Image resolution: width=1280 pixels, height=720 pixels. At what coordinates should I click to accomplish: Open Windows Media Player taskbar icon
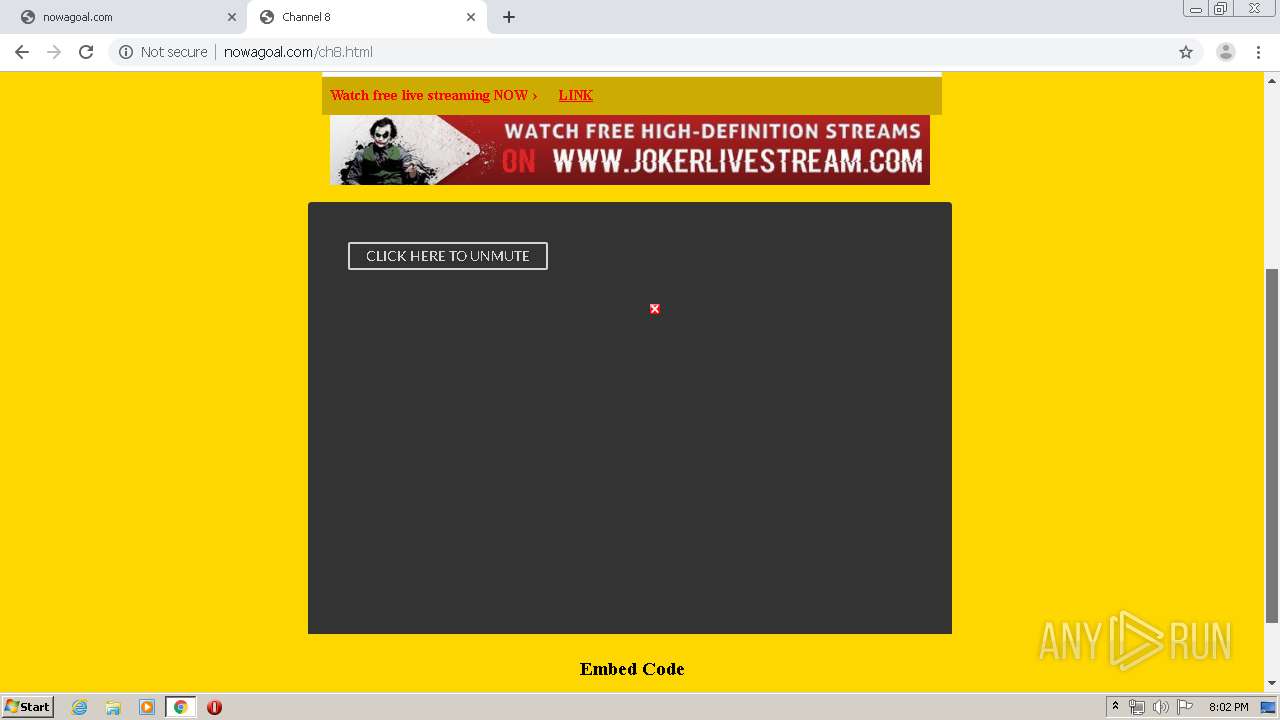click(147, 707)
